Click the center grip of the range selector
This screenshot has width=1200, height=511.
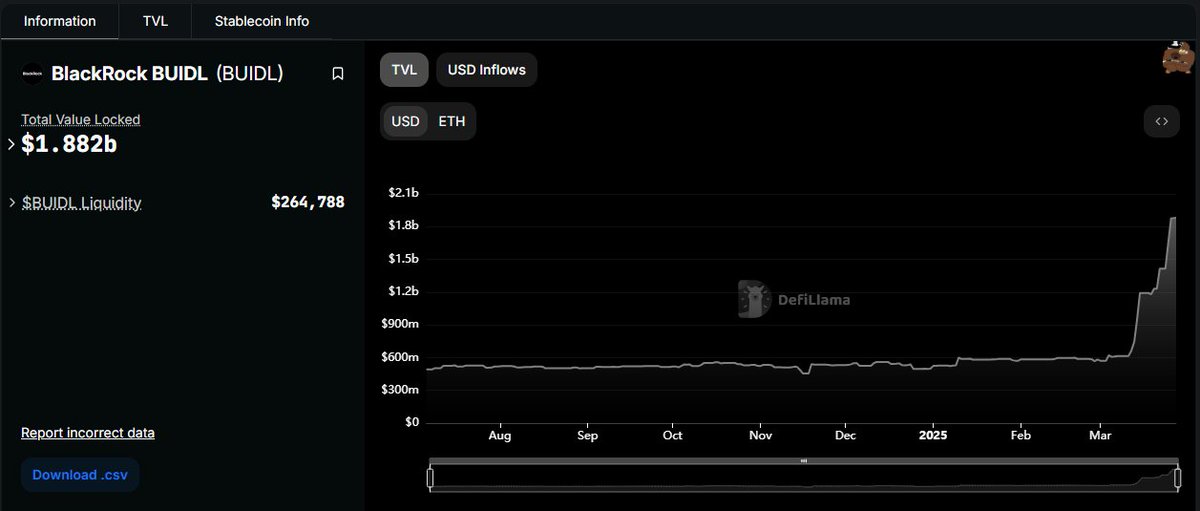(x=803, y=461)
